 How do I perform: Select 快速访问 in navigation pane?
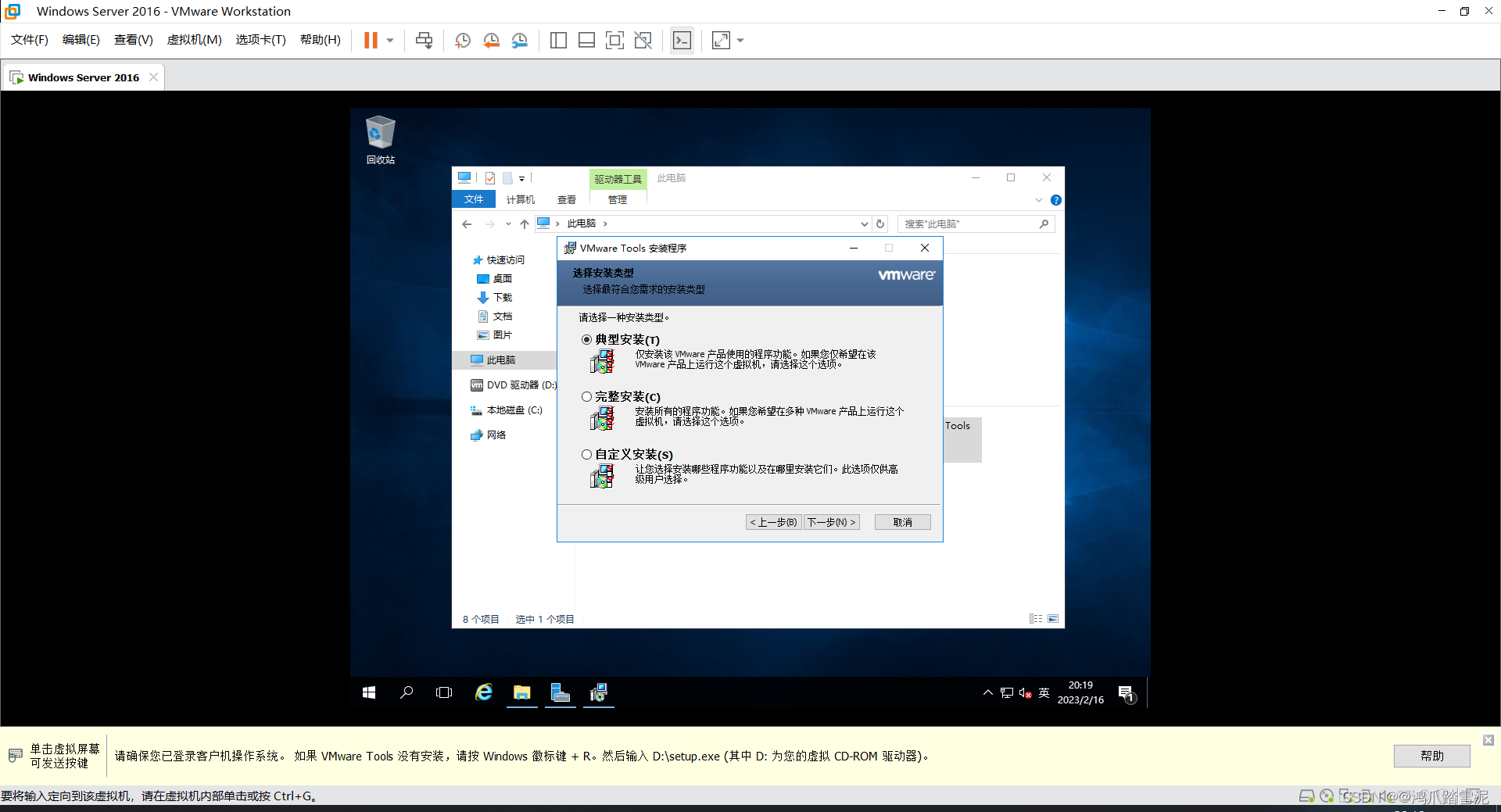pyautogui.click(x=499, y=259)
